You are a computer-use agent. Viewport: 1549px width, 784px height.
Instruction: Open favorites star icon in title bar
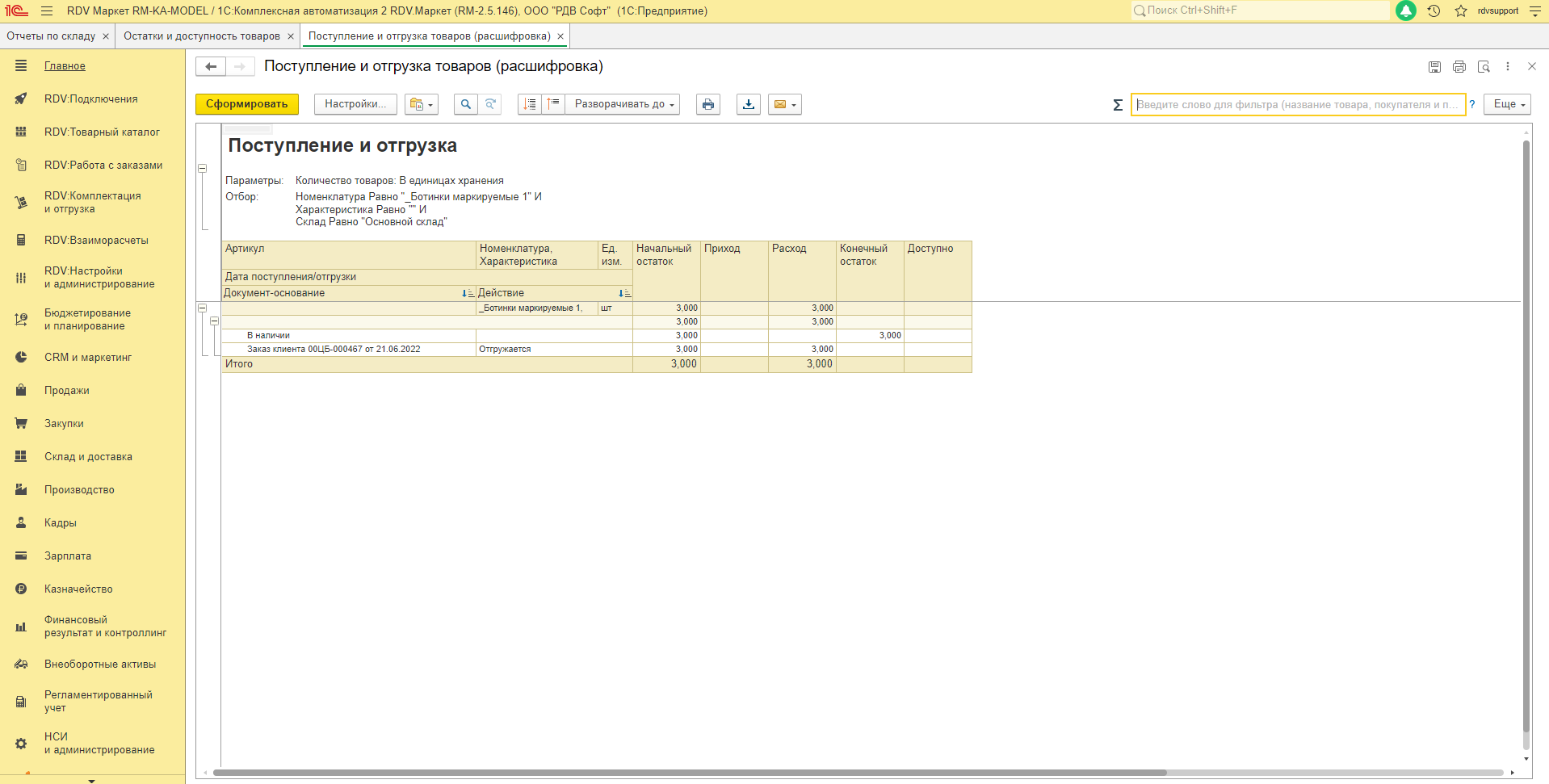click(1461, 11)
